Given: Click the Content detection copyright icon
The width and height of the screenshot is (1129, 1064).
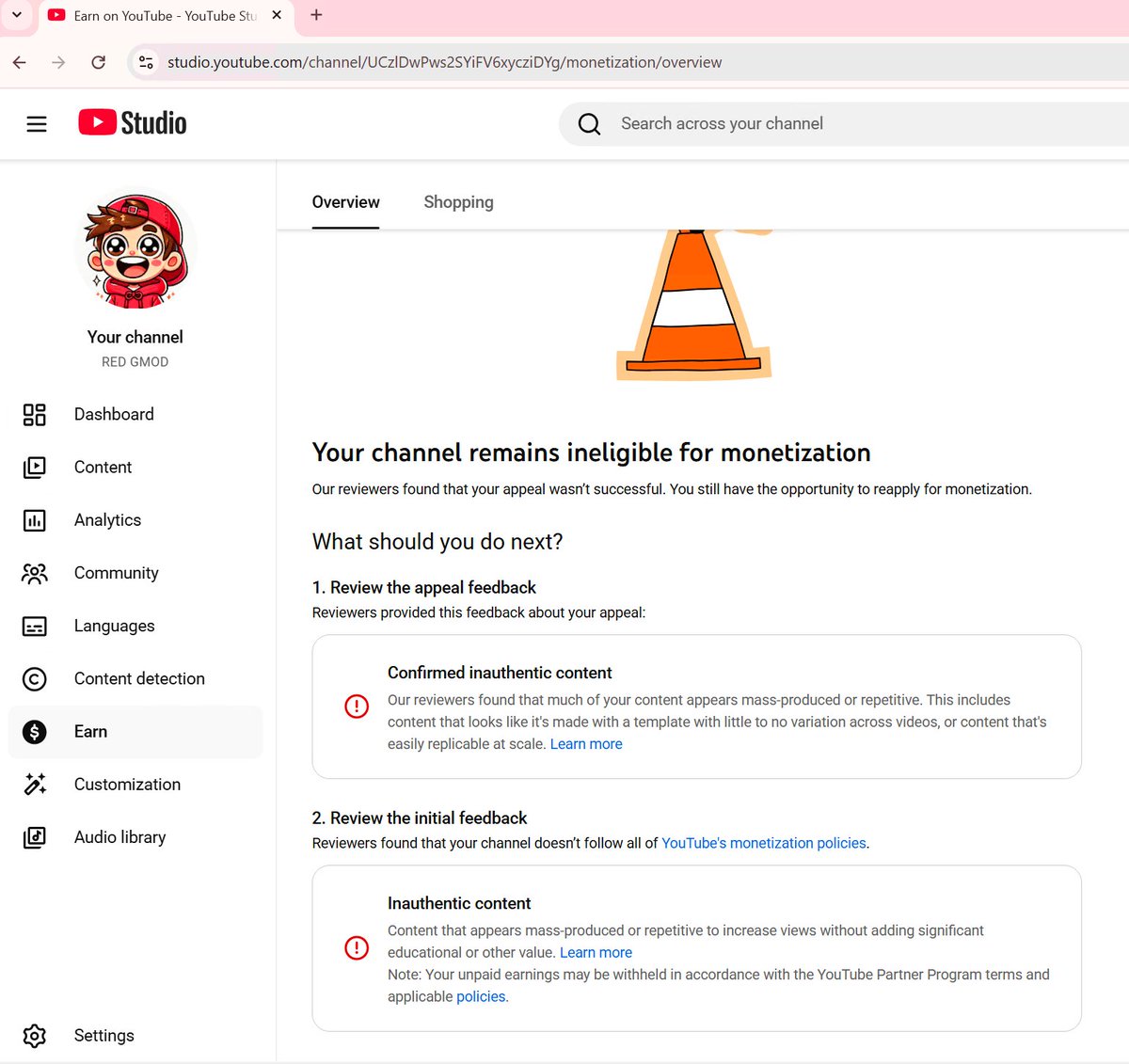Looking at the screenshot, I should 35,678.
